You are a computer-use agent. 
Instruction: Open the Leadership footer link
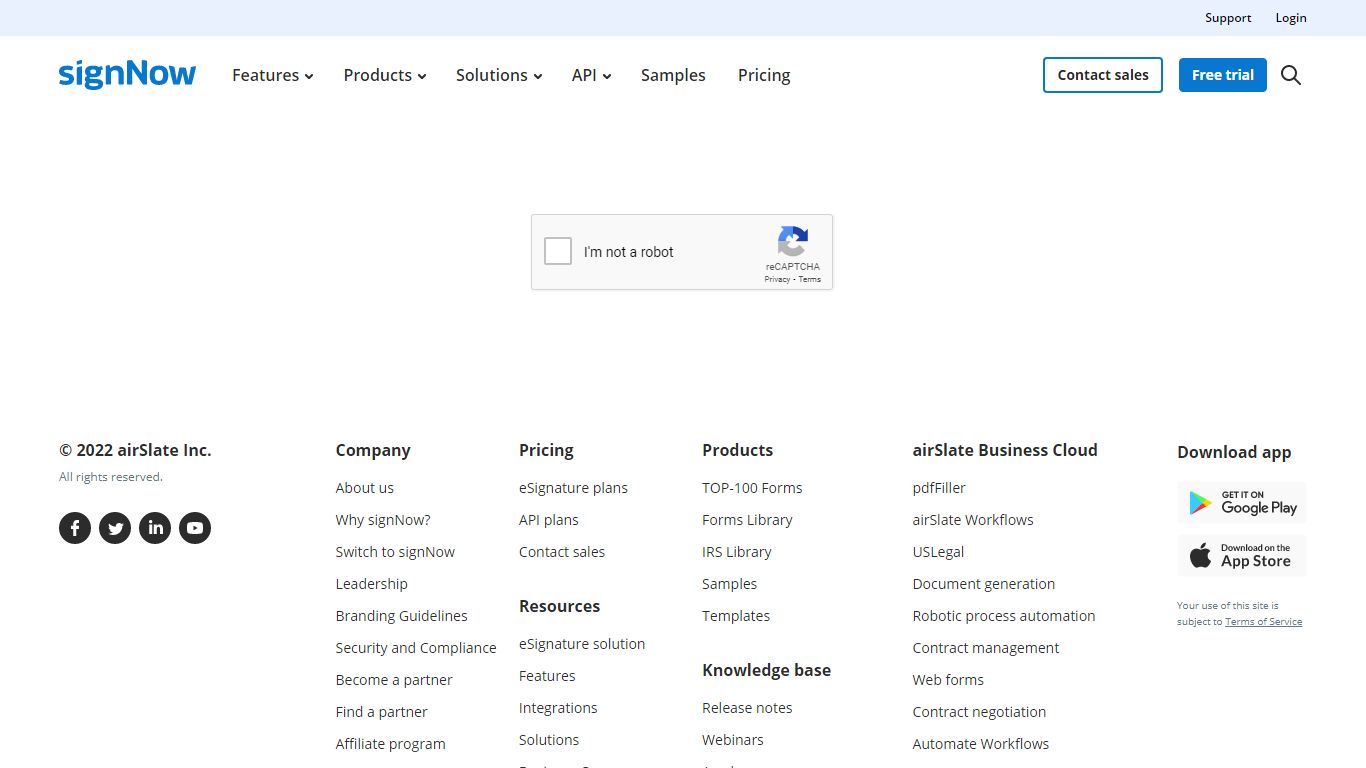[372, 584]
